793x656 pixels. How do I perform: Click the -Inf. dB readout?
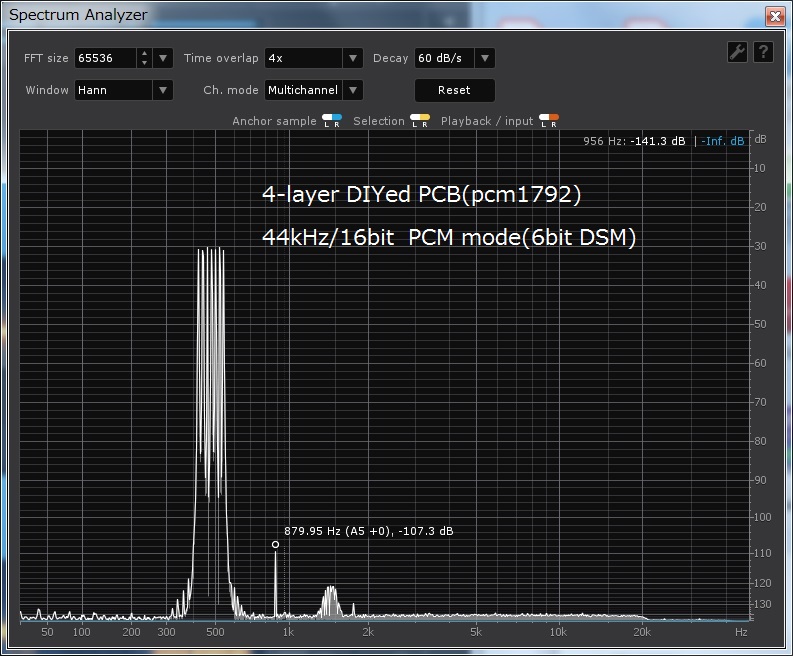[722, 141]
